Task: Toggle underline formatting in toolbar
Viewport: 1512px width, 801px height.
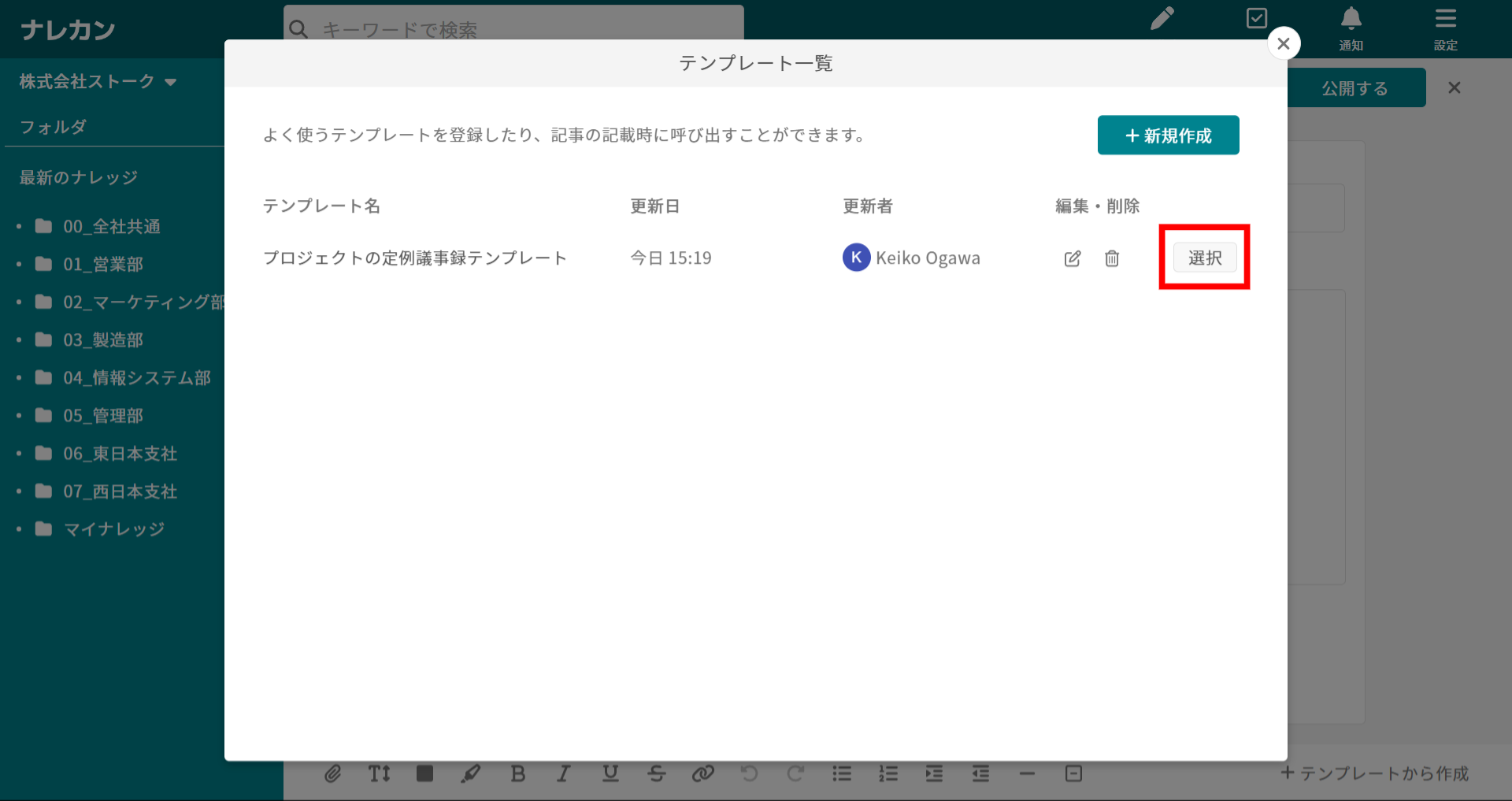Action: [x=610, y=773]
